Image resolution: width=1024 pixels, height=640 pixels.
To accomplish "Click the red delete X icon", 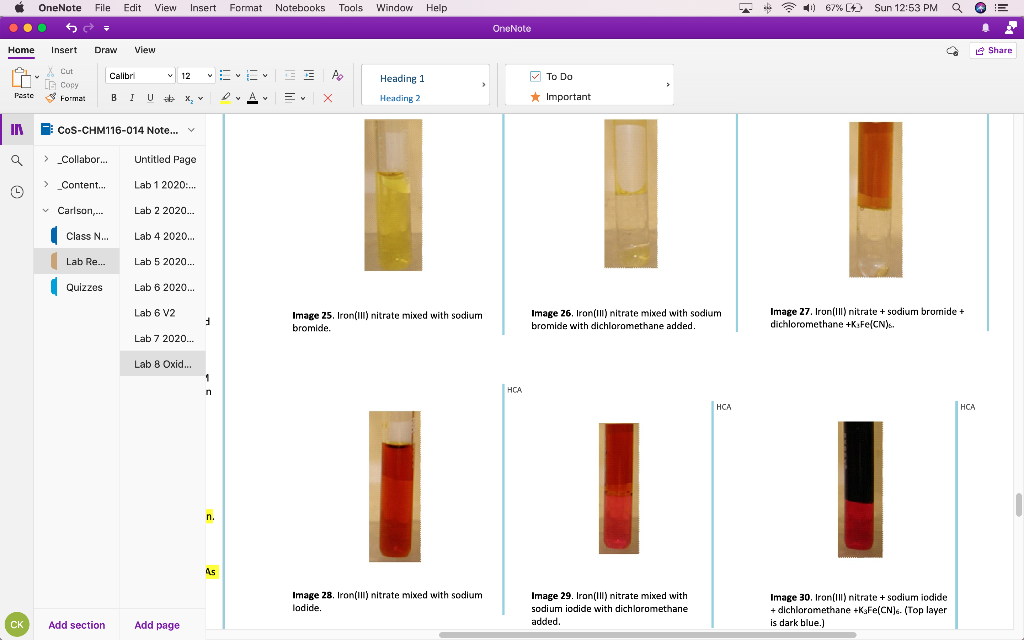I will (328, 98).
